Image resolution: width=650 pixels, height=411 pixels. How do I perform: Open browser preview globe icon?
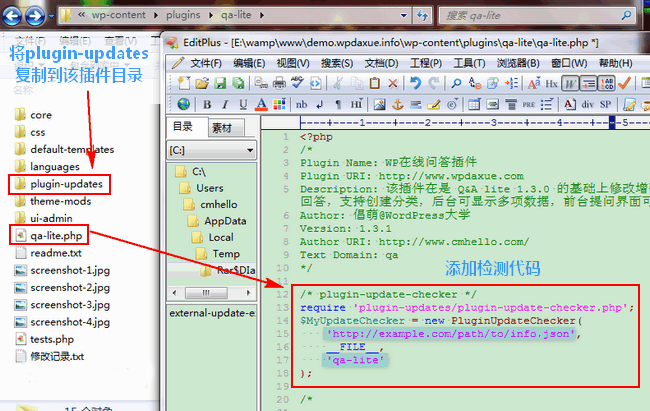click(x=184, y=104)
